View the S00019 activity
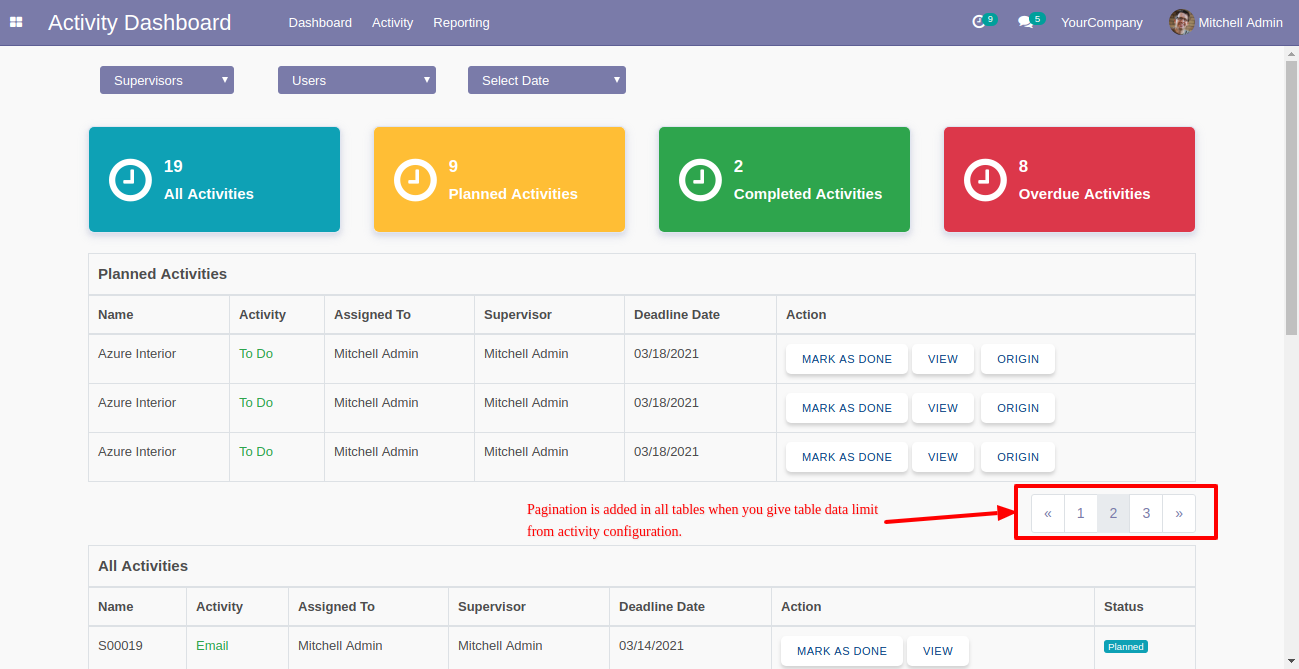Viewport: 1299px width, 669px height. coord(938,651)
